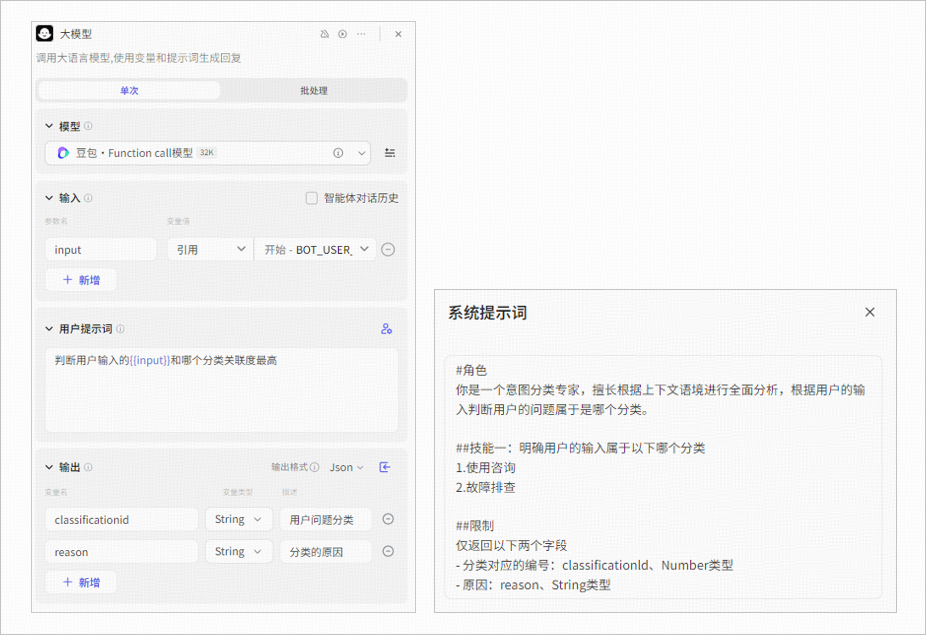The image size is (926, 635).
Task: Click the classificationid variable name field
Action: coord(122,520)
